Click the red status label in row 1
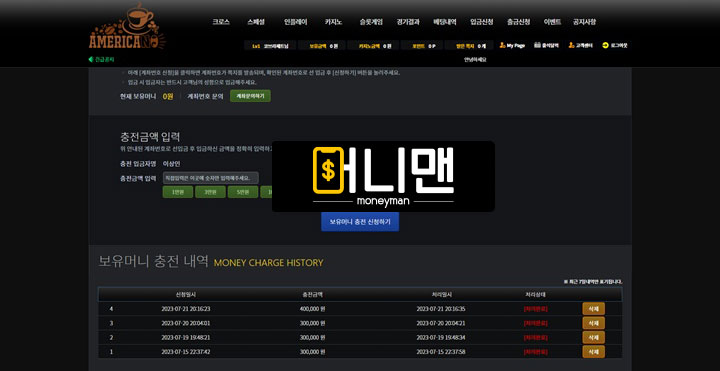The width and height of the screenshot is (720, 371). 535,352
